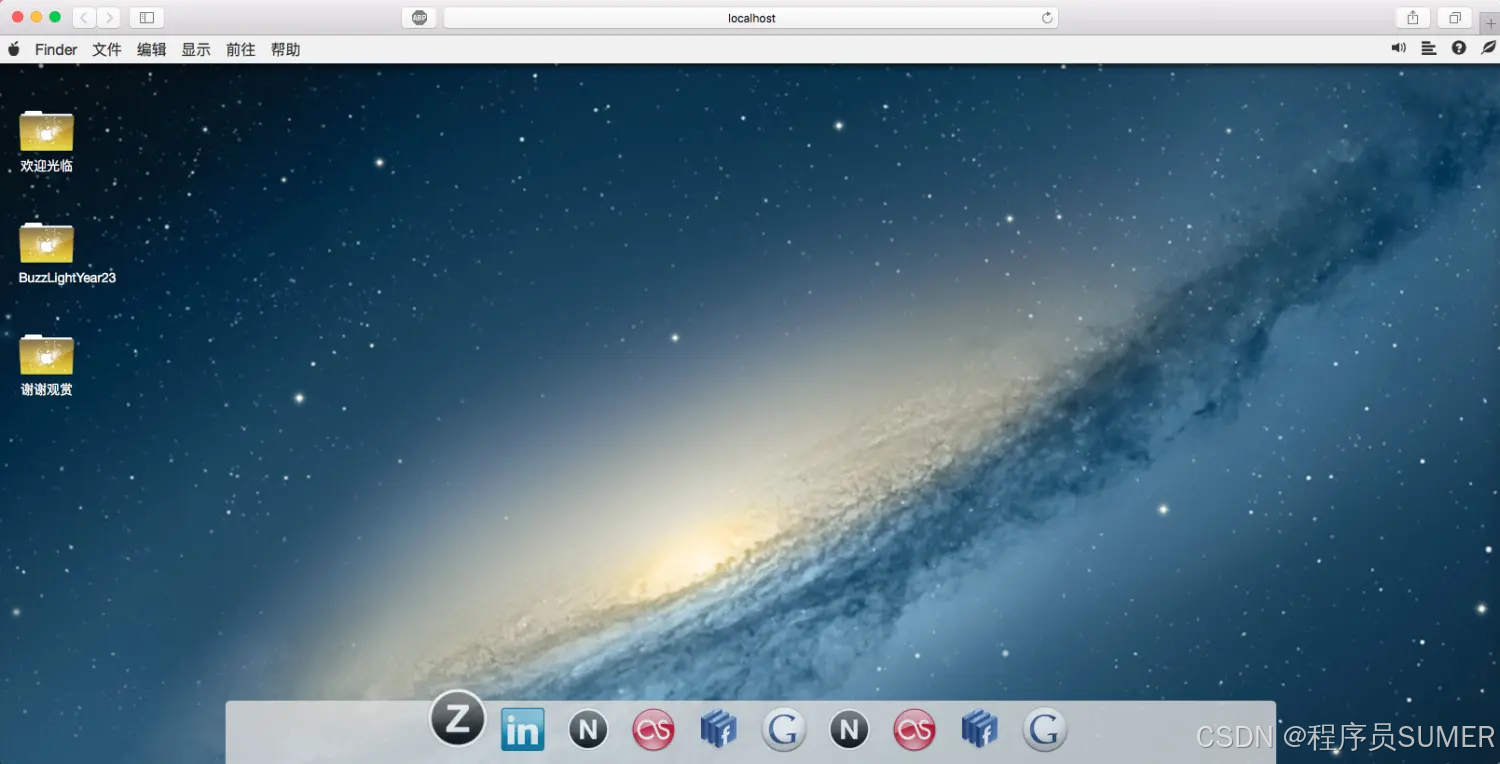
Task: Open the 文件 menu
Action: [107, 49]
